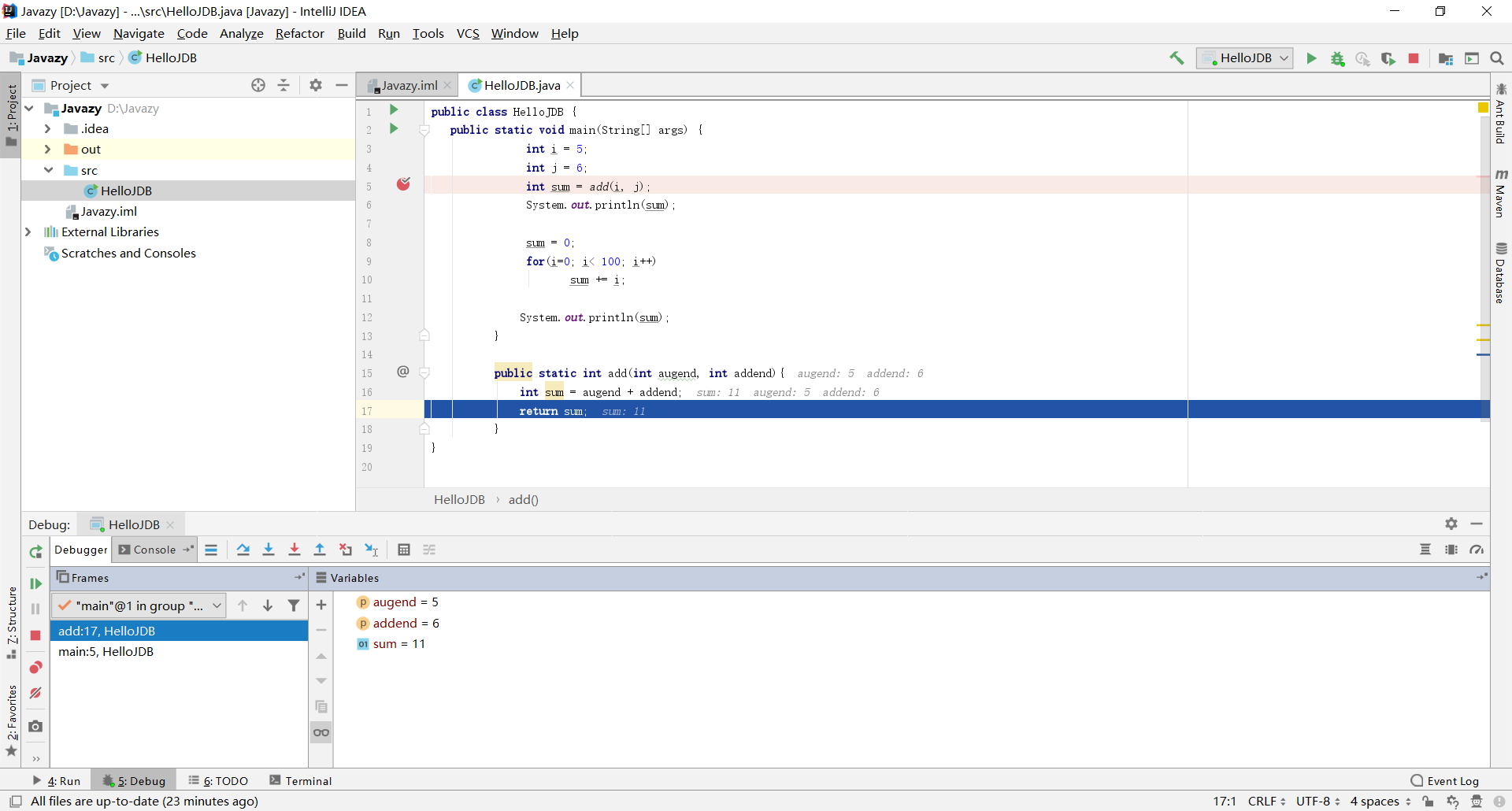Click the filter icon in Frames panel
Screen dimensions: 1512x811
pyautogui.click(x=294, y=605)
